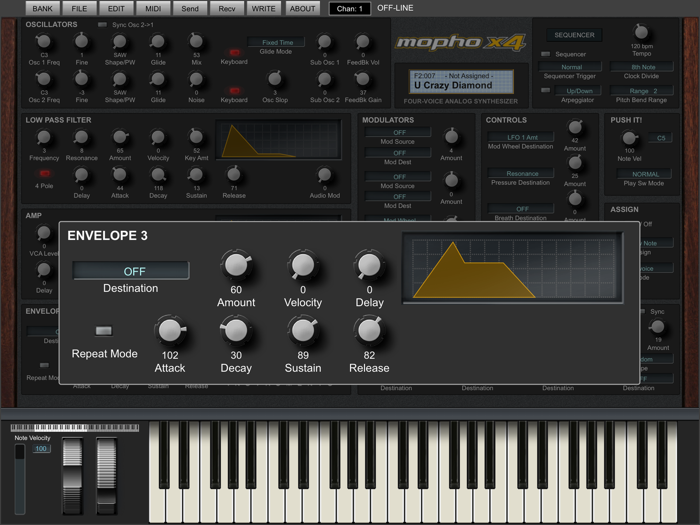Toggle the LFO Sync switch
Image resolution: width=700 pixels, height=525 pixels.
tap(643, 311)
